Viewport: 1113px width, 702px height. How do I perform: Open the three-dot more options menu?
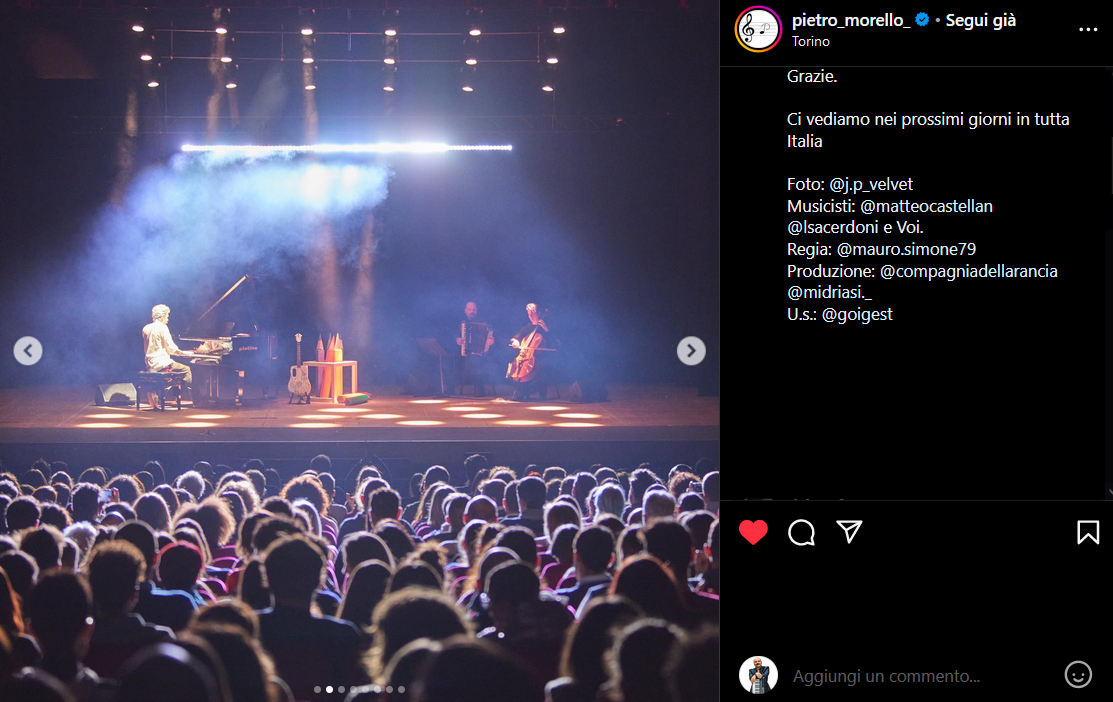click(x=1088, y=30)
